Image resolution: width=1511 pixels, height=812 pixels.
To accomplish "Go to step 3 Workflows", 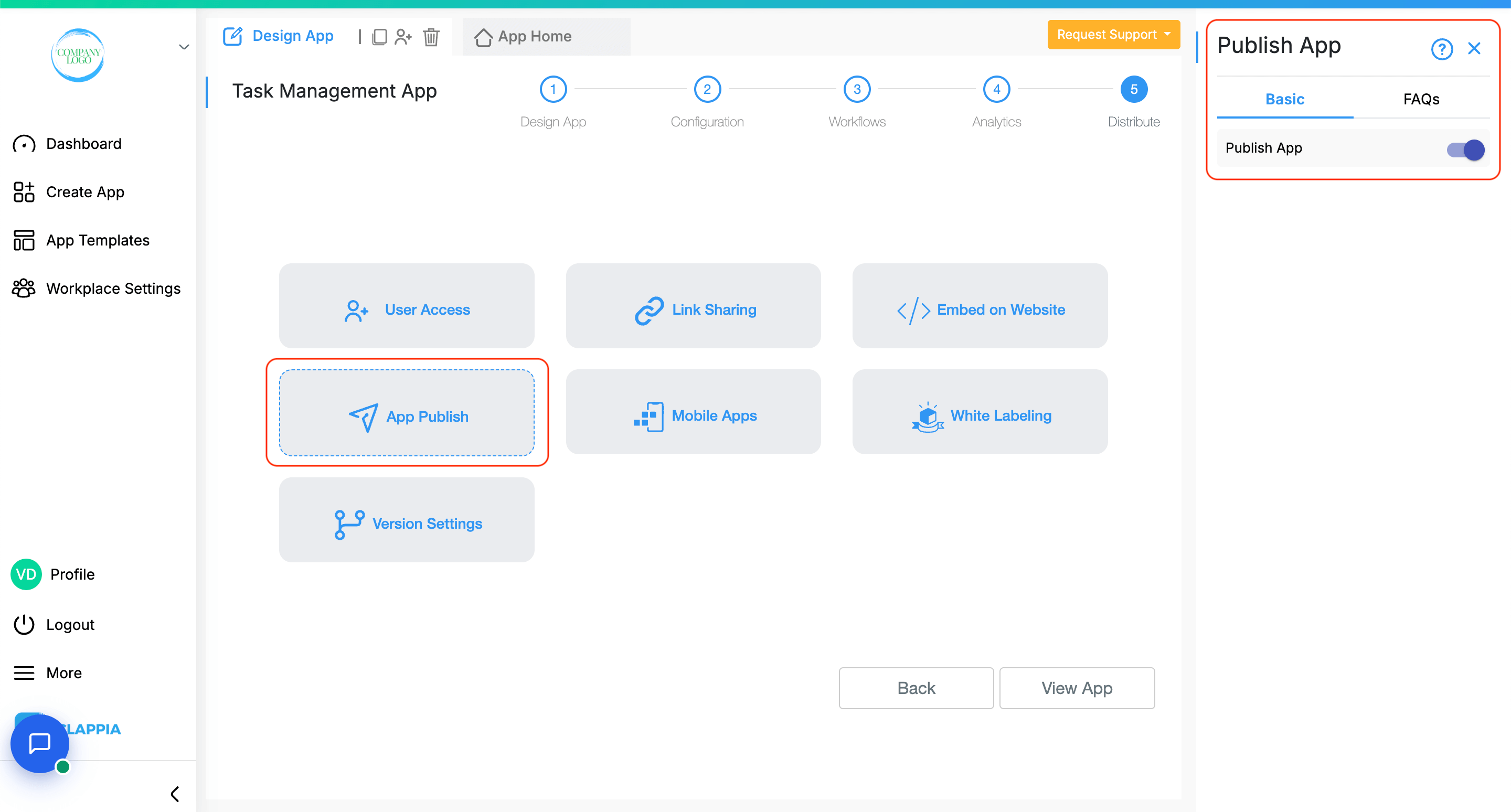I will click(856, 89).
